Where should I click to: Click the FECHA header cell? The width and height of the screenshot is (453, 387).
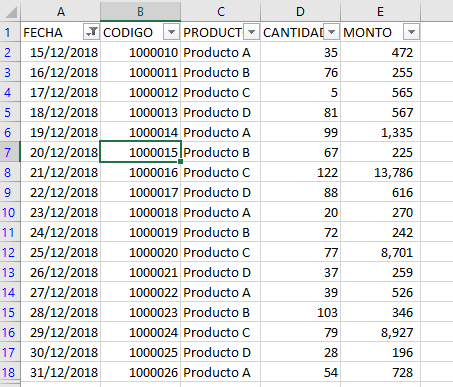60,32
